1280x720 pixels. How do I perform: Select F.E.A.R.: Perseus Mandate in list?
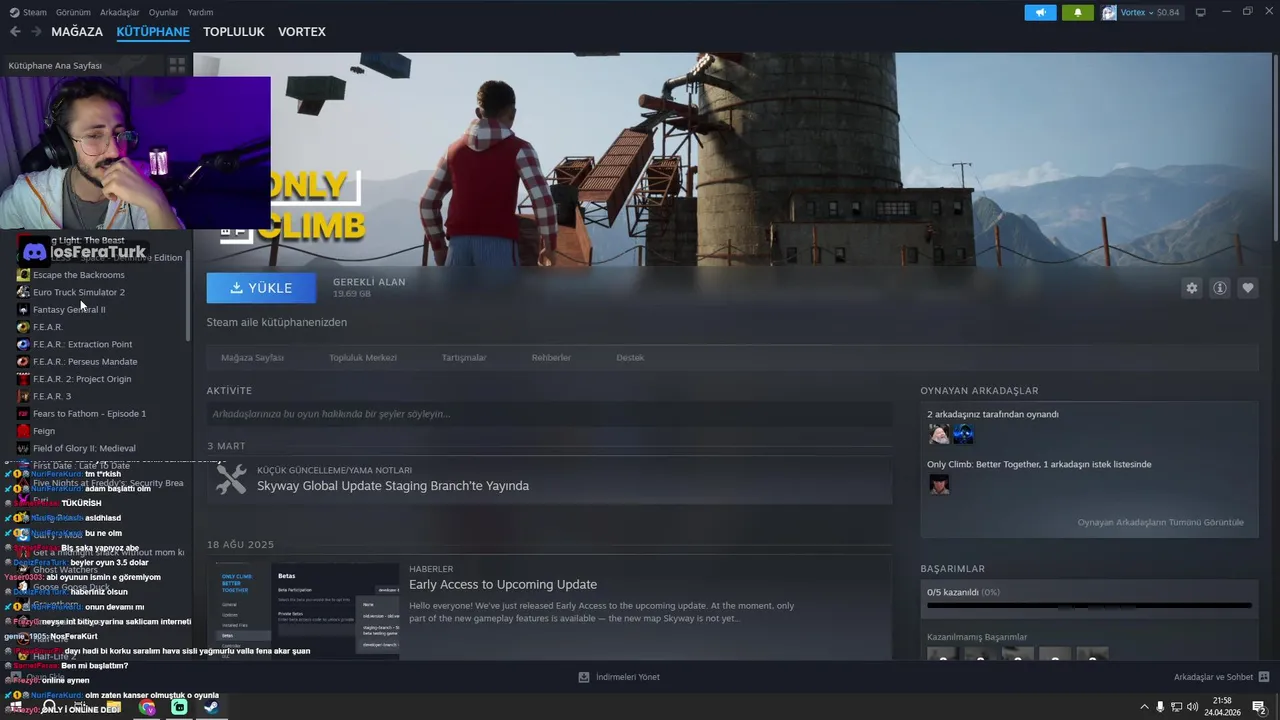85,361
